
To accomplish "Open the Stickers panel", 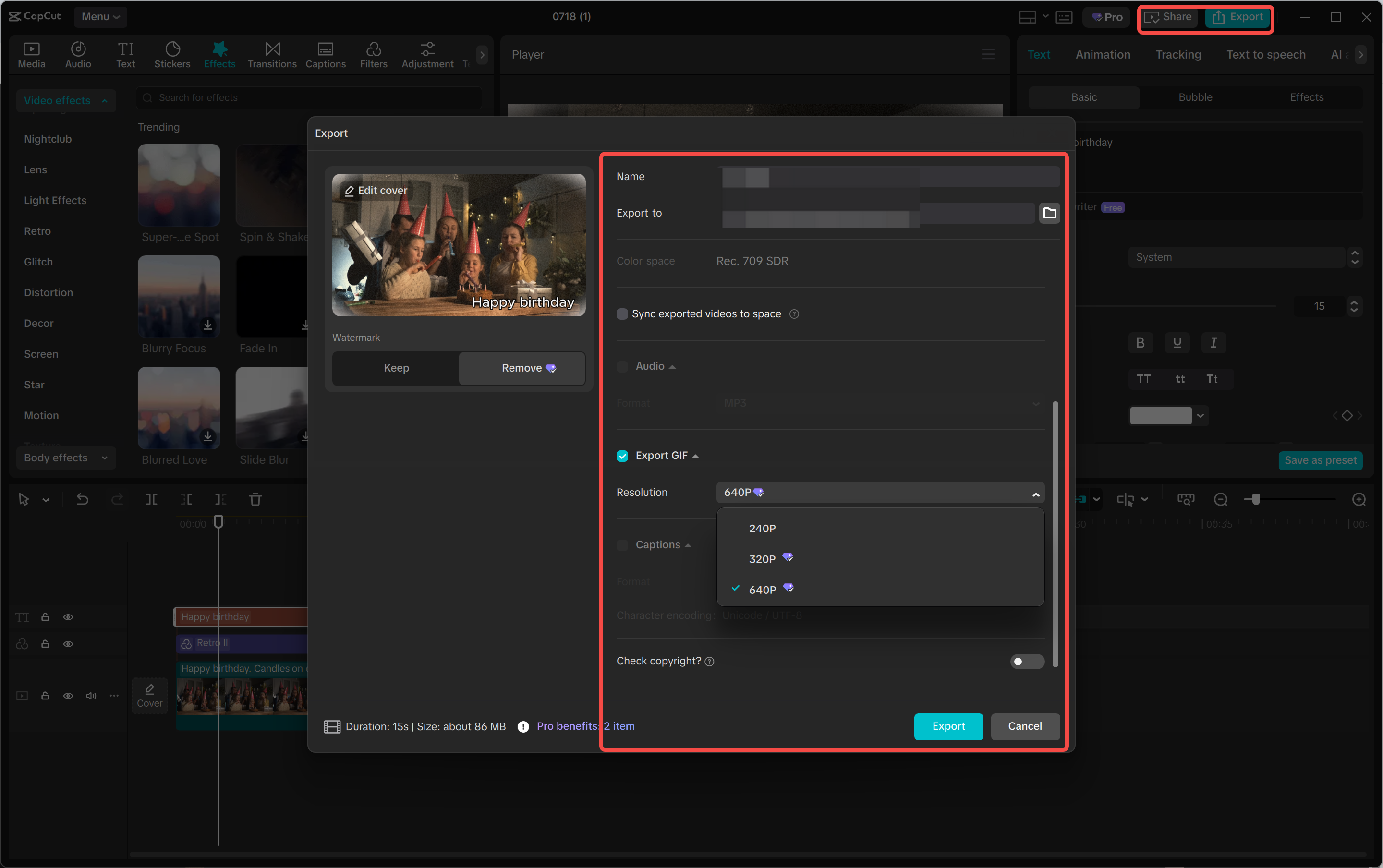I will pyautogui.click(x=171, y=54).
